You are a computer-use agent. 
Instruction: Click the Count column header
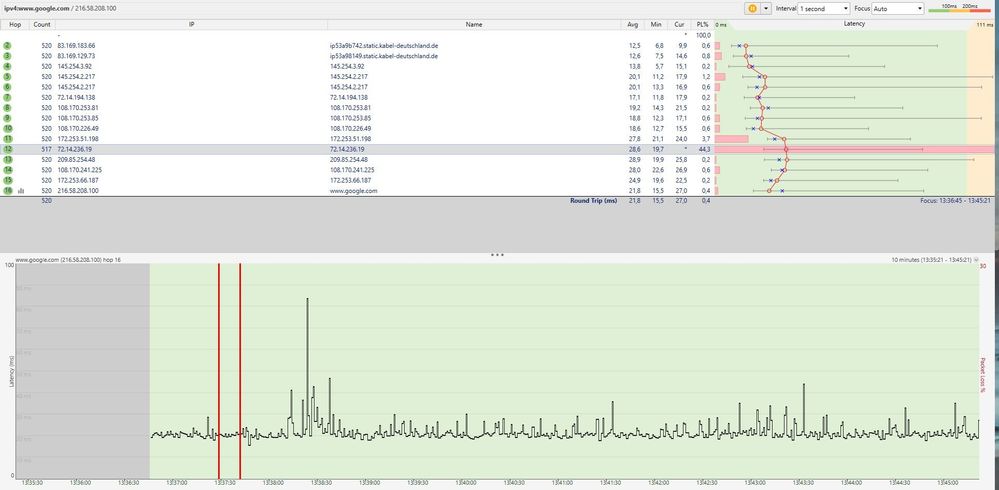(x=42, y=23)
